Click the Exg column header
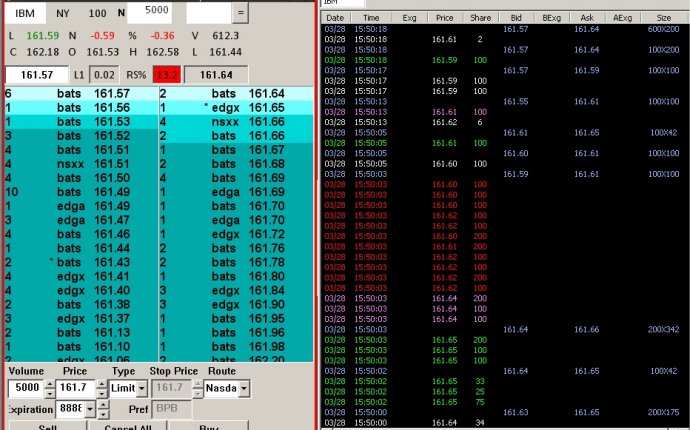This screenshot has height=430, width=690. pos(409,18)
